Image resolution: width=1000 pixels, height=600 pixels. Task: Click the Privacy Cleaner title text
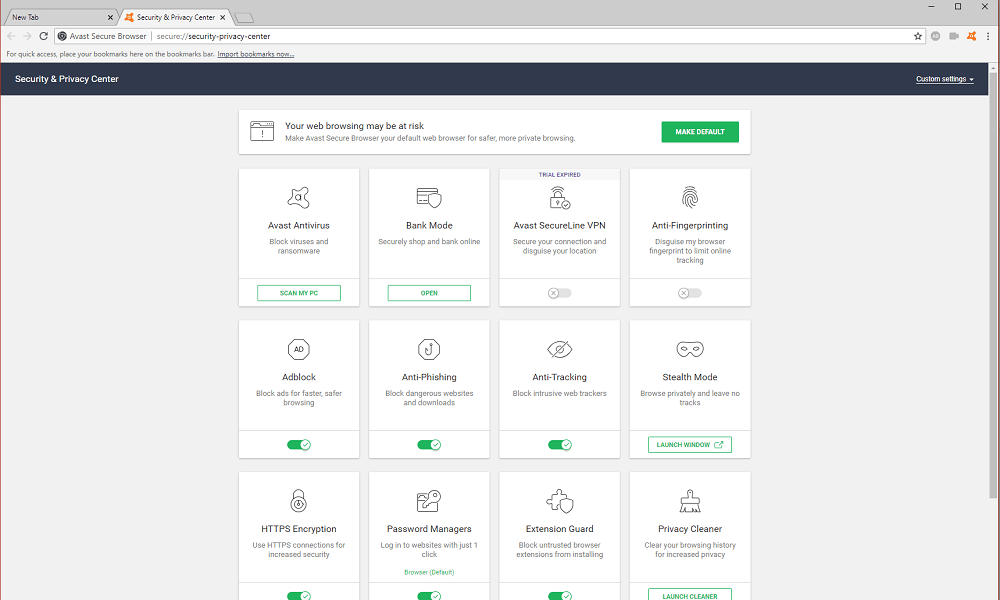point(690,529)
